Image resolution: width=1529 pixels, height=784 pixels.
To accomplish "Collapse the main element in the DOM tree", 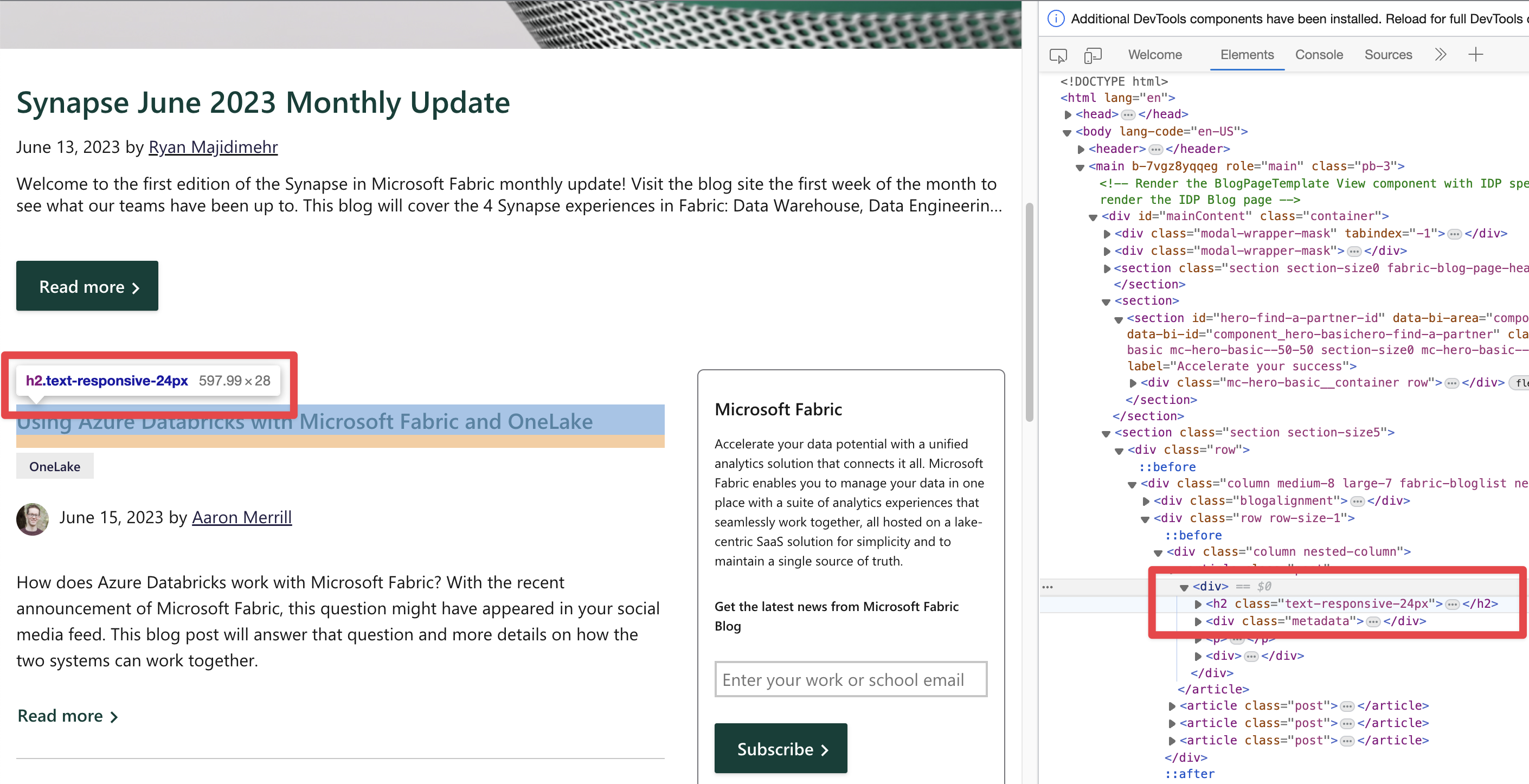I will tap(1079, 166).
